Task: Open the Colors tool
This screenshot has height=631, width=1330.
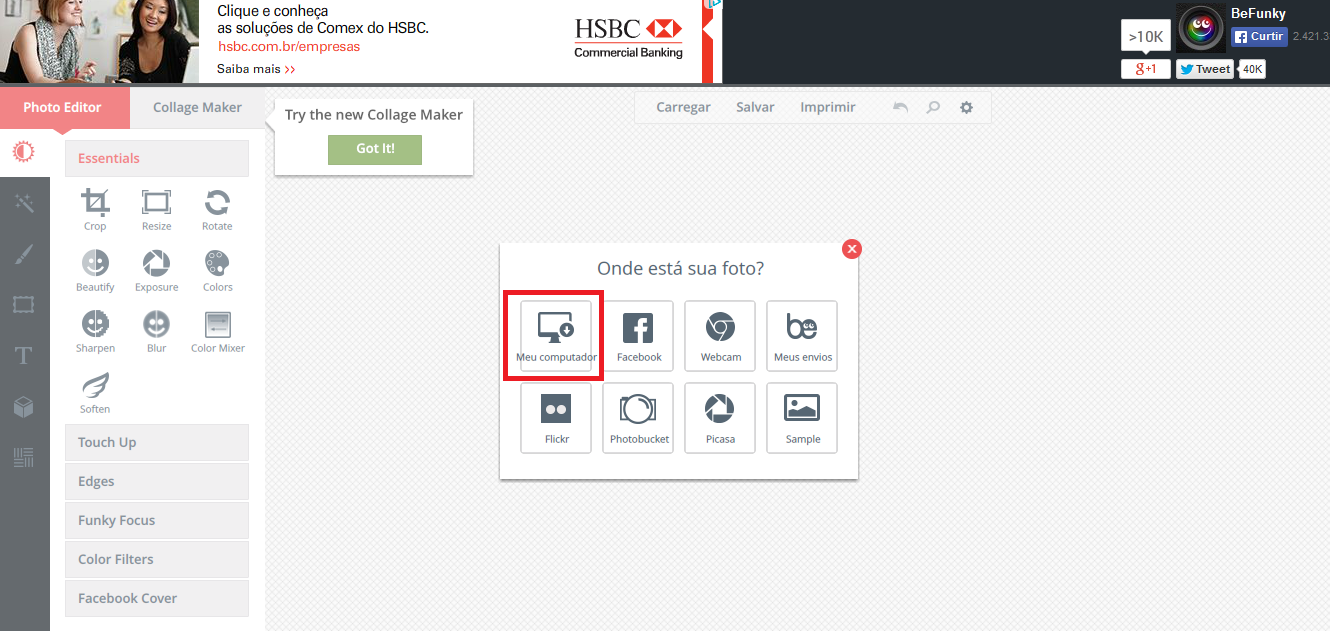Action: (x=217, y=271)
